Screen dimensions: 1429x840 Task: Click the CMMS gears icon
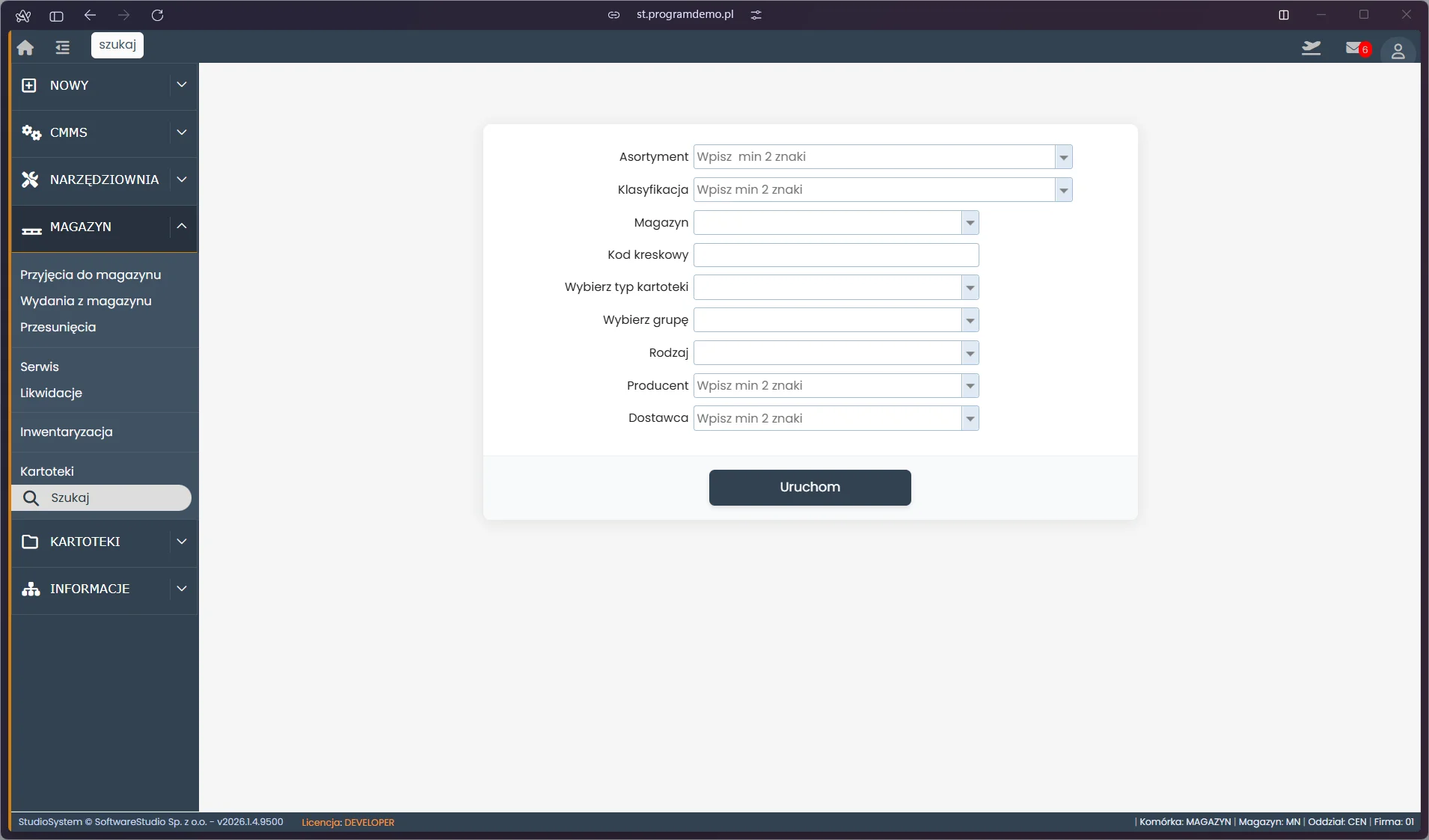[x=31, y=132]
